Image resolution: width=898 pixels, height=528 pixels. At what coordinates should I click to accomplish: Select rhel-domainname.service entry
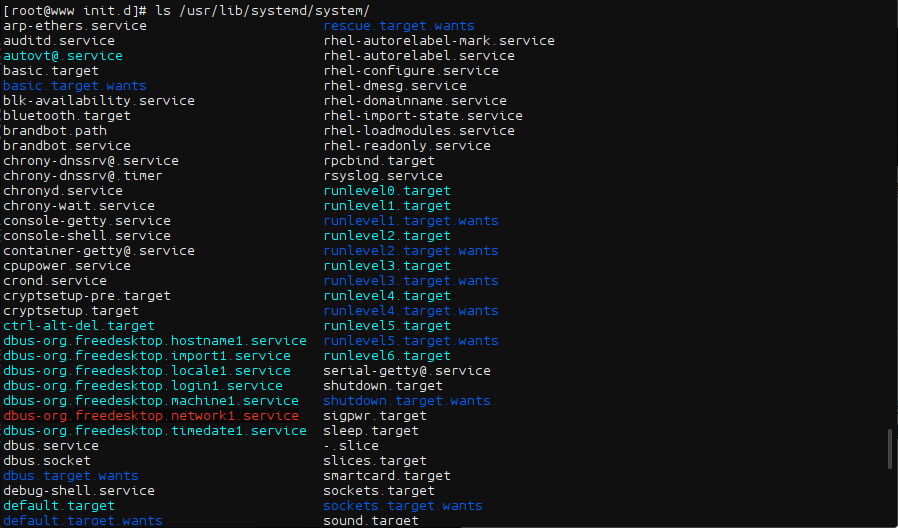click(415, 100)
